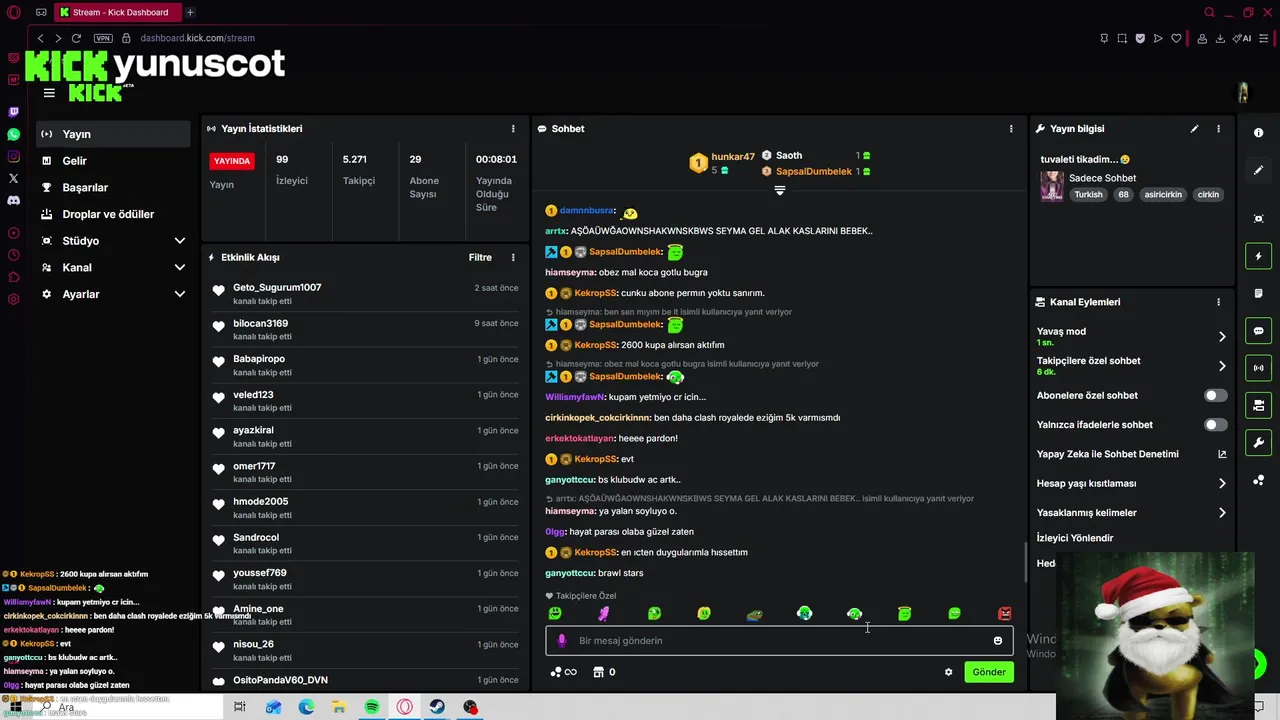Open Sohbet panel three-dot menu
The width and height of the screenshot is (1280, 720).
coord(1011,129)
